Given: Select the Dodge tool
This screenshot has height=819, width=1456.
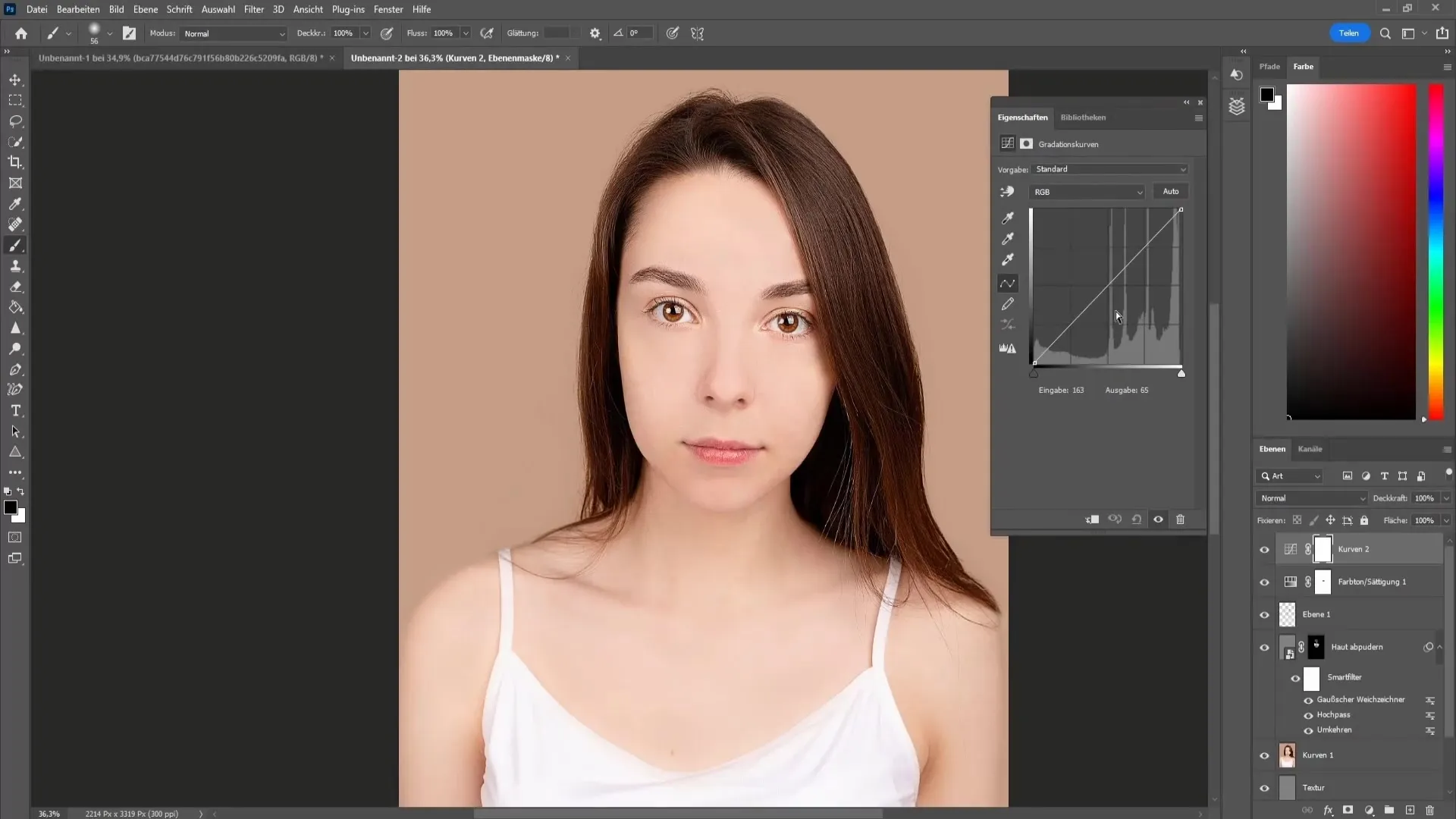Looking at the screenshot, I should [x=15, y=349].
